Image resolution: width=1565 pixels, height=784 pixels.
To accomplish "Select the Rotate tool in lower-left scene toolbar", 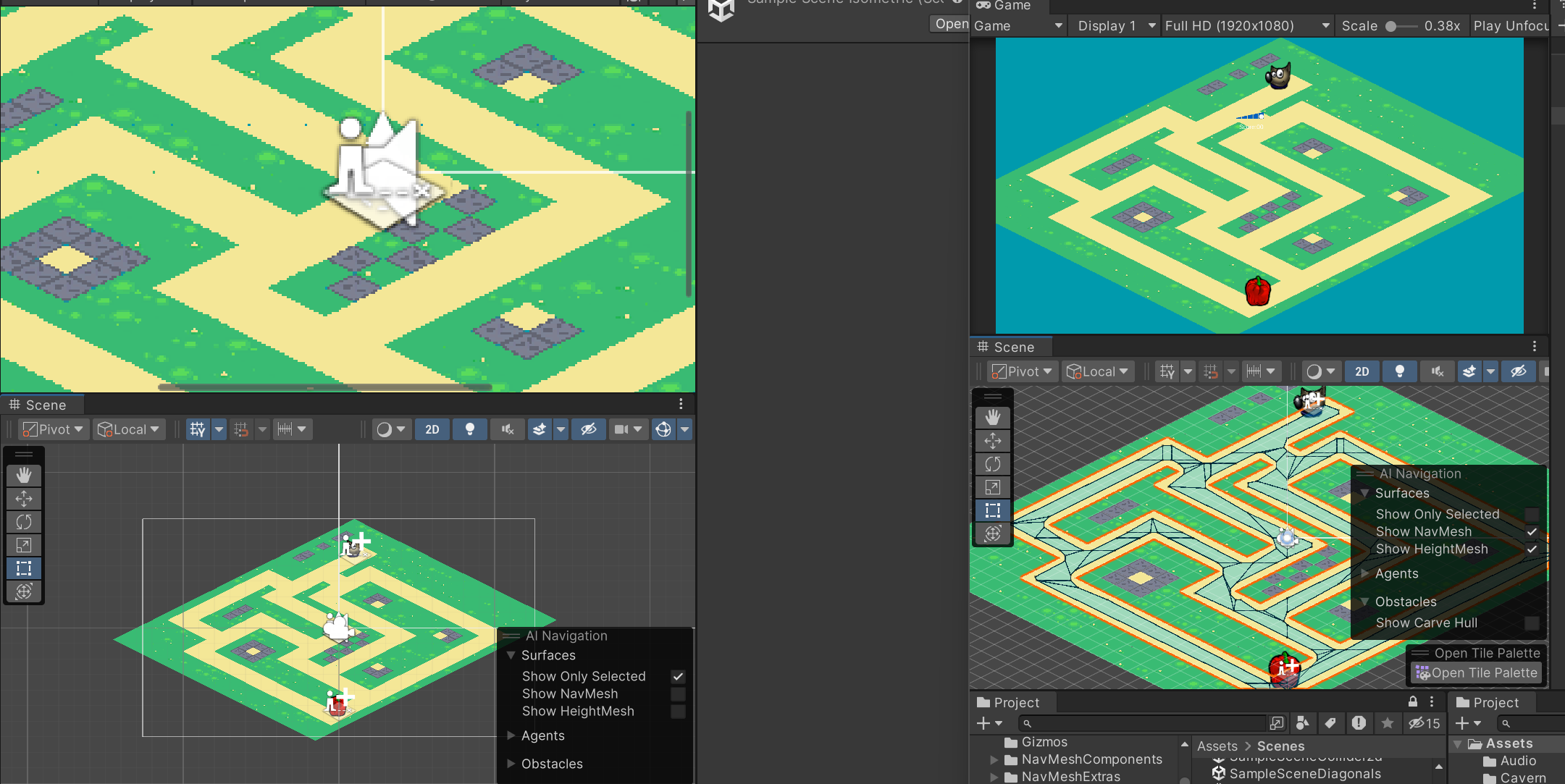I will [24, 522].
